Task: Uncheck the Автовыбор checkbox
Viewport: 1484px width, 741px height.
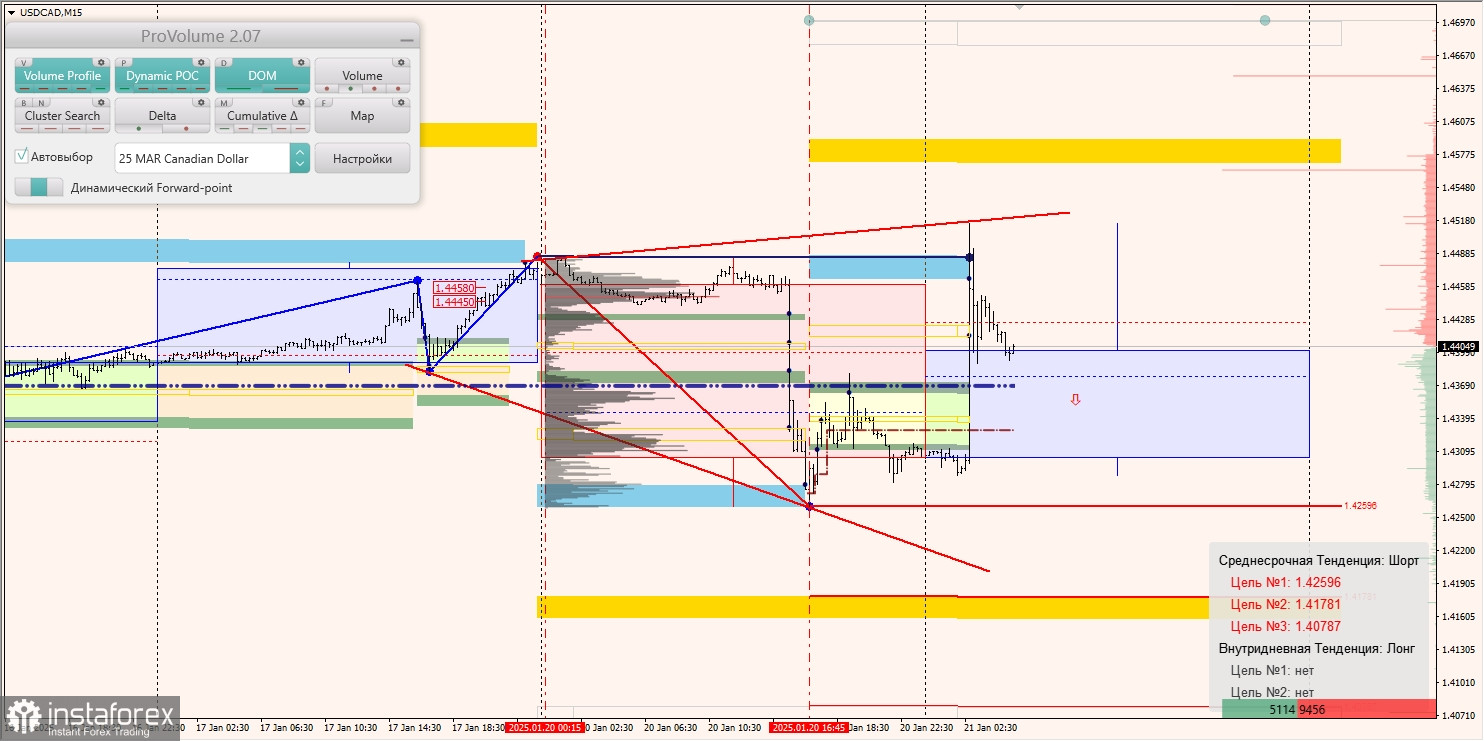Action: click(x=21, y=156)
